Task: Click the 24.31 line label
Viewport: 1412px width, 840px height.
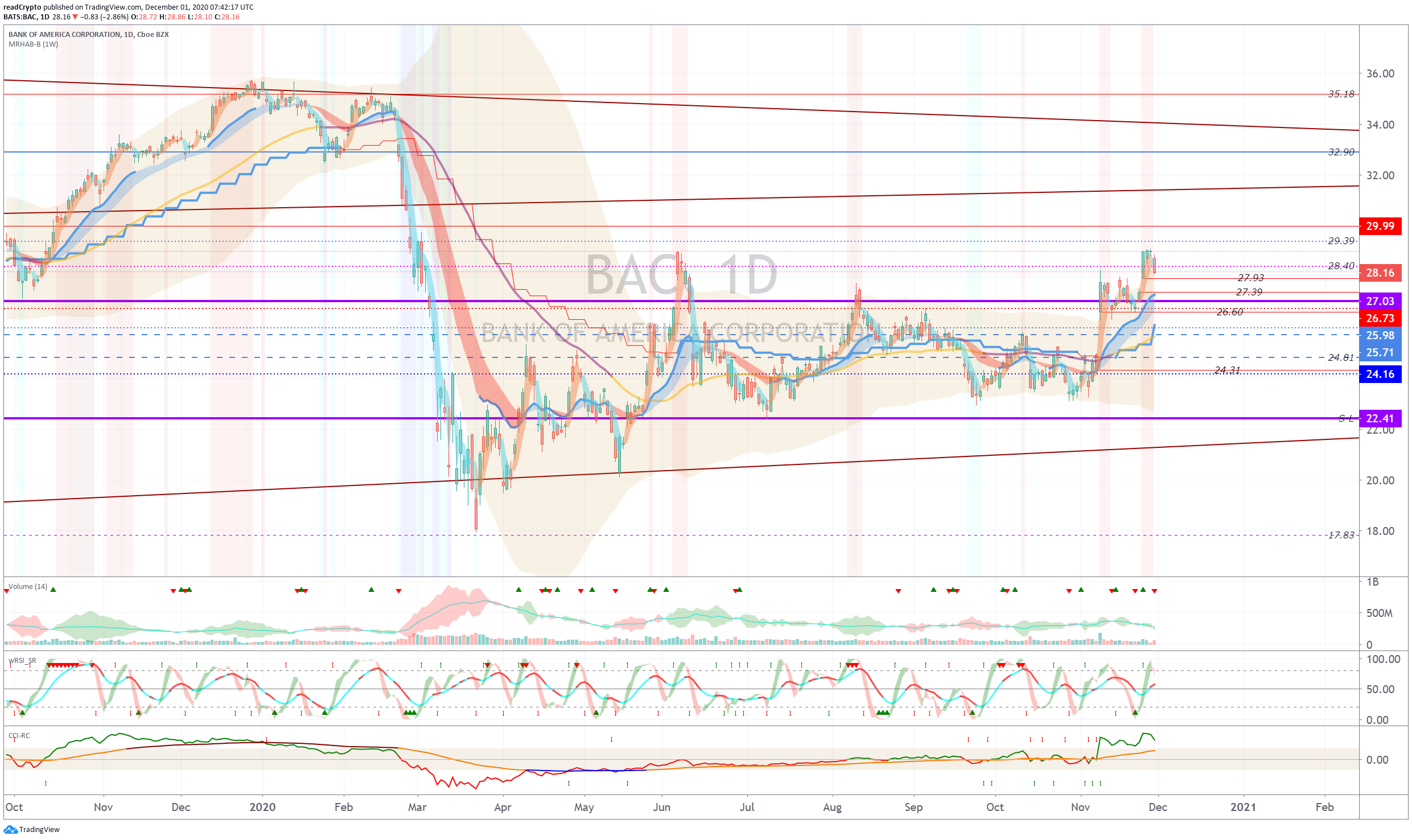Action: coord(1227,370)
